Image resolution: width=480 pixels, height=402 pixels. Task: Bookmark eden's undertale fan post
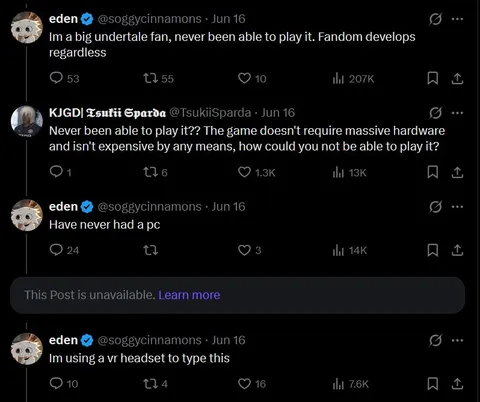(x=433, y=79)
